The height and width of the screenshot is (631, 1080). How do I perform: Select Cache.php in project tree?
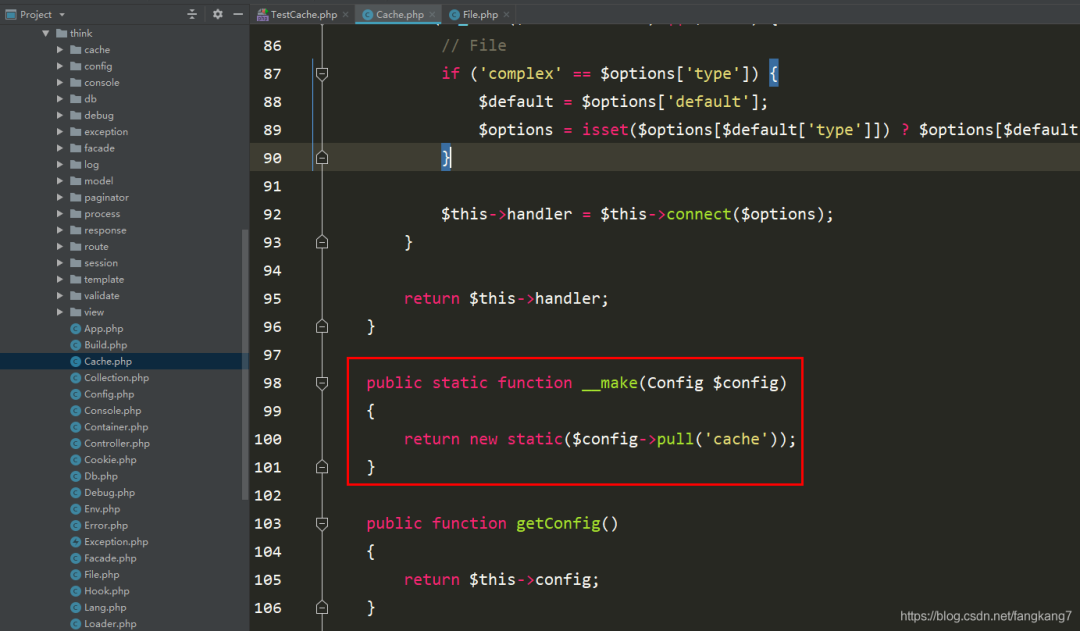click(x=107, y=362)
